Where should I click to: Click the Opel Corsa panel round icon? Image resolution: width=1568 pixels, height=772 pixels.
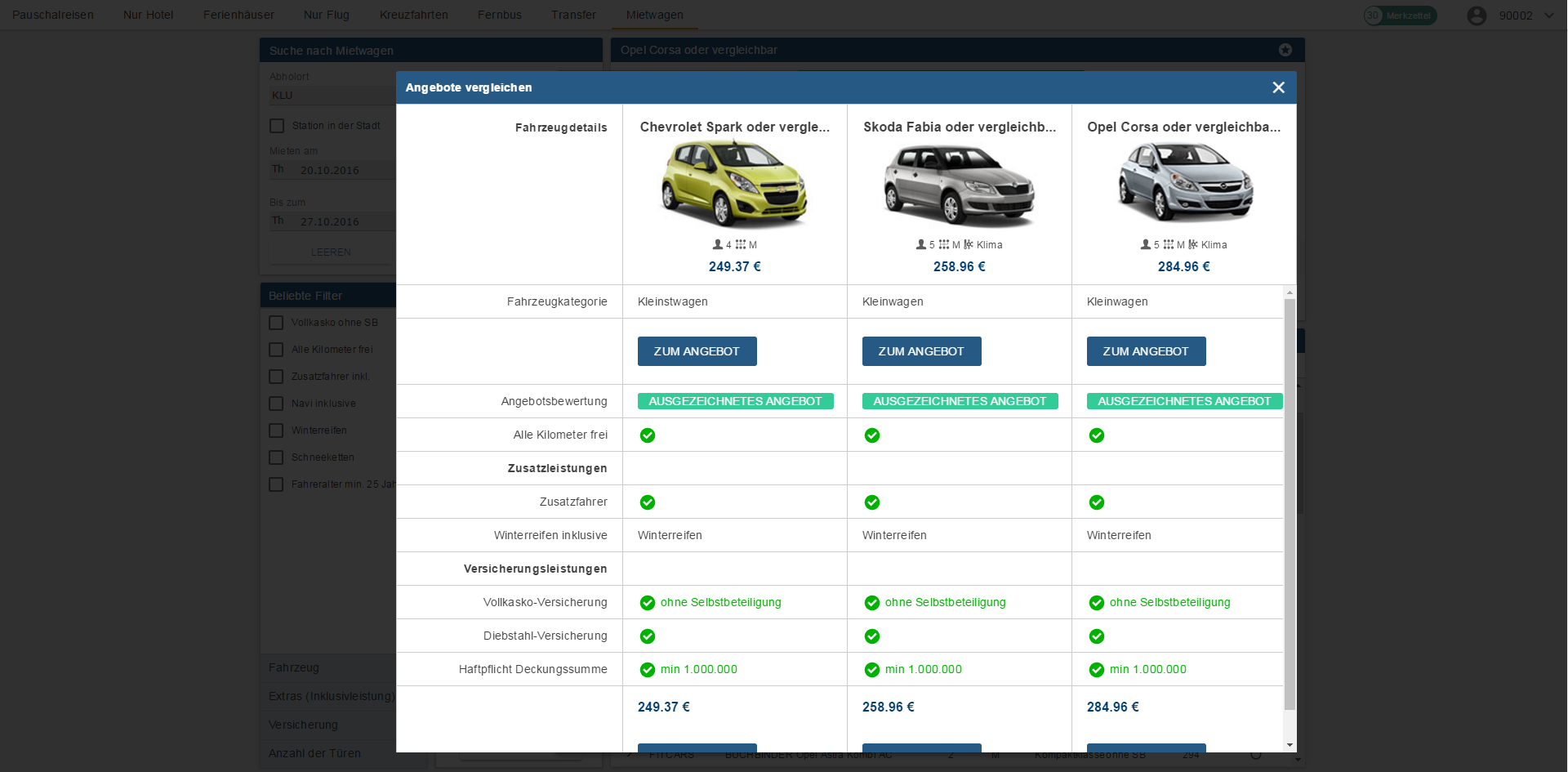pyautogui.click(x=1285, y=50)
